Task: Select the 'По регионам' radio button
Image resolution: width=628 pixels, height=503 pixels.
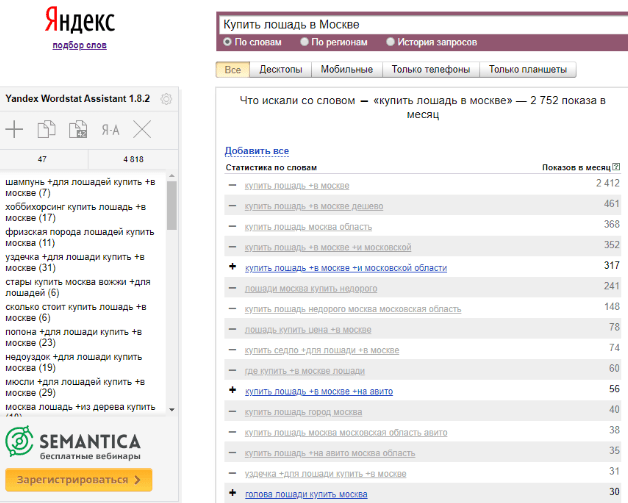Action: (x=304, y=42)
